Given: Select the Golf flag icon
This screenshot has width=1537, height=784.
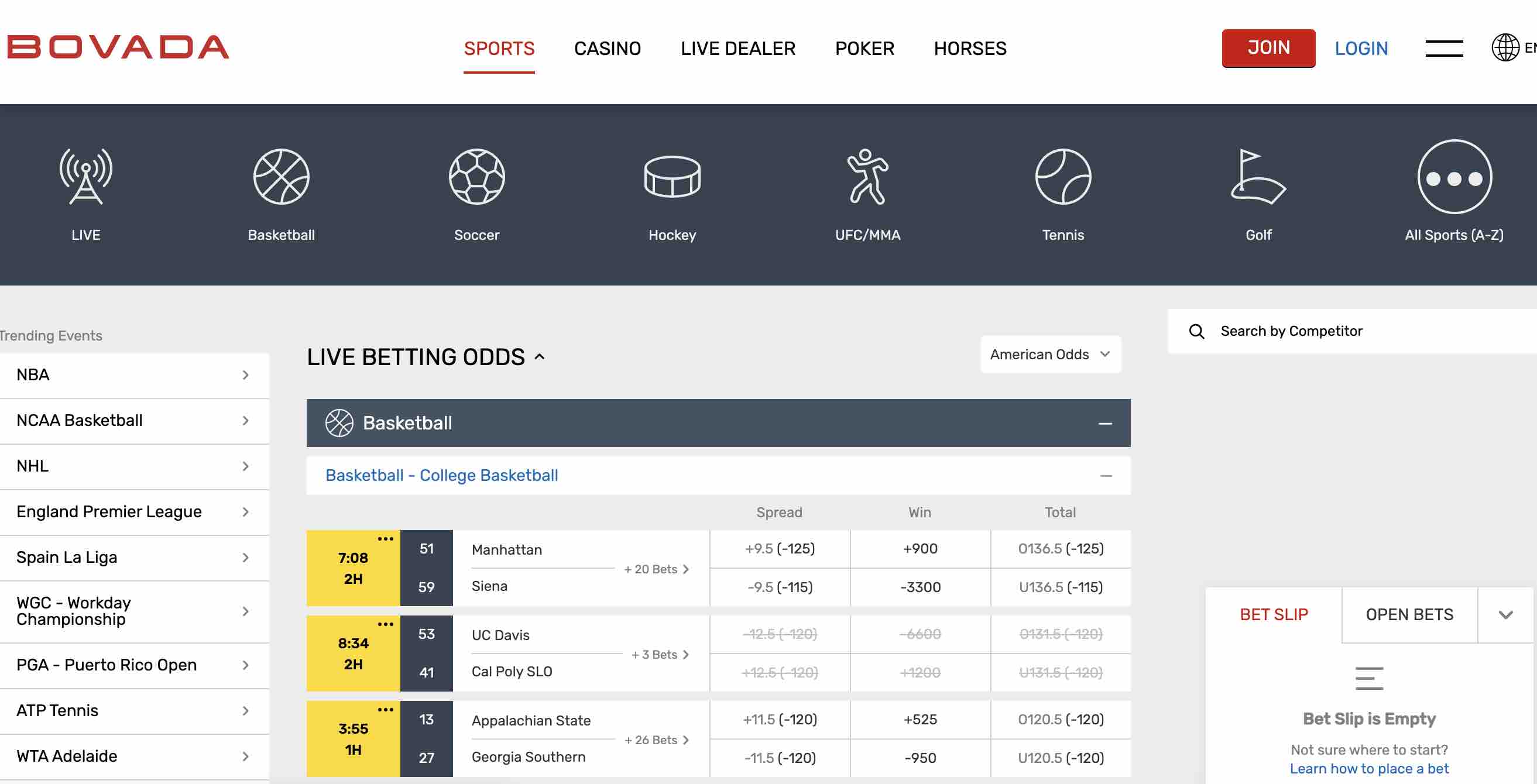Looking at the screenshot, I should coord(1258,177).
